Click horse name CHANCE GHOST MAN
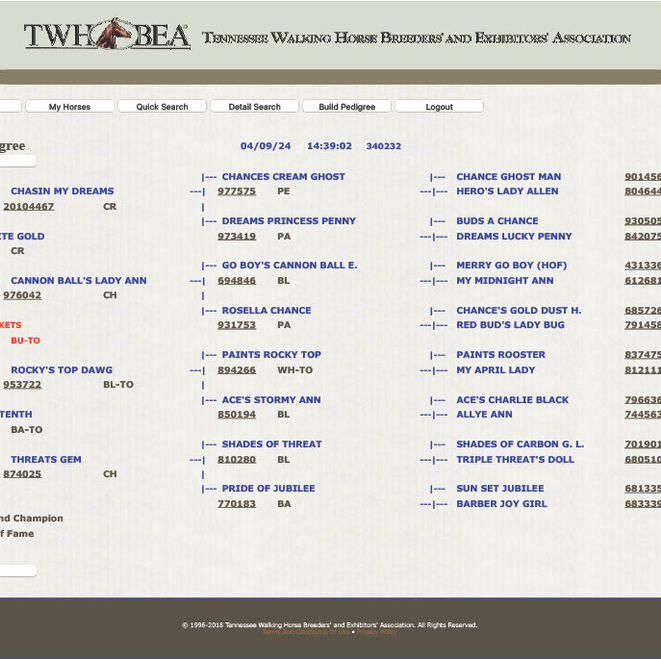 [509, 177]
